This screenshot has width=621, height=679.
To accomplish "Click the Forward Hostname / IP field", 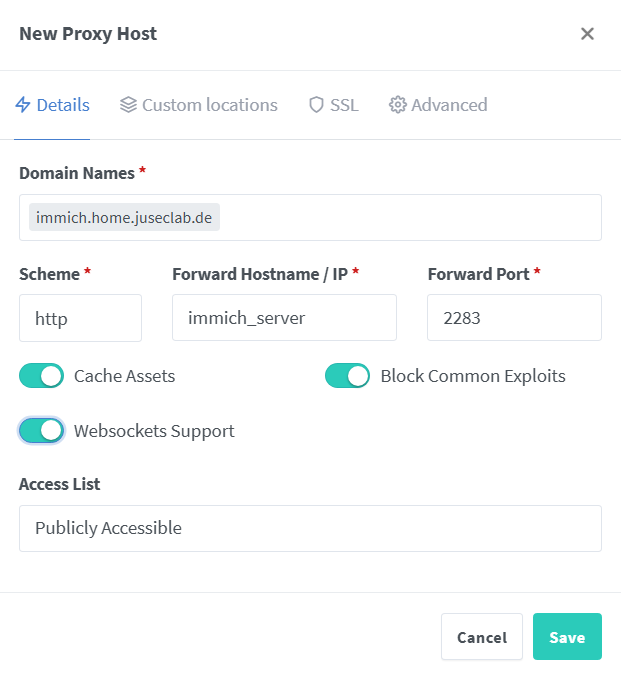I will click(285, 318).
